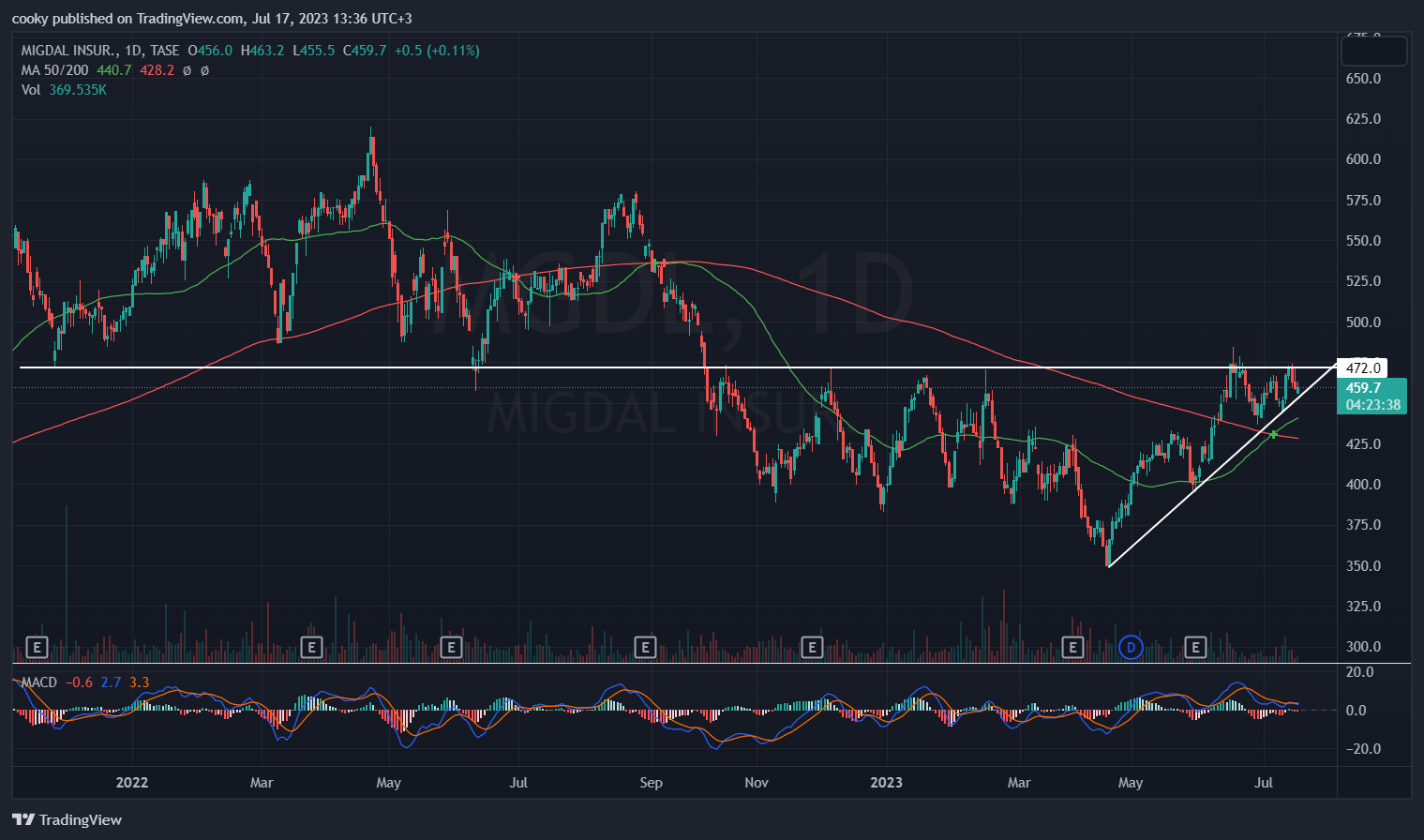Click the 500.0 price axis label

(x=1364, y=322)
